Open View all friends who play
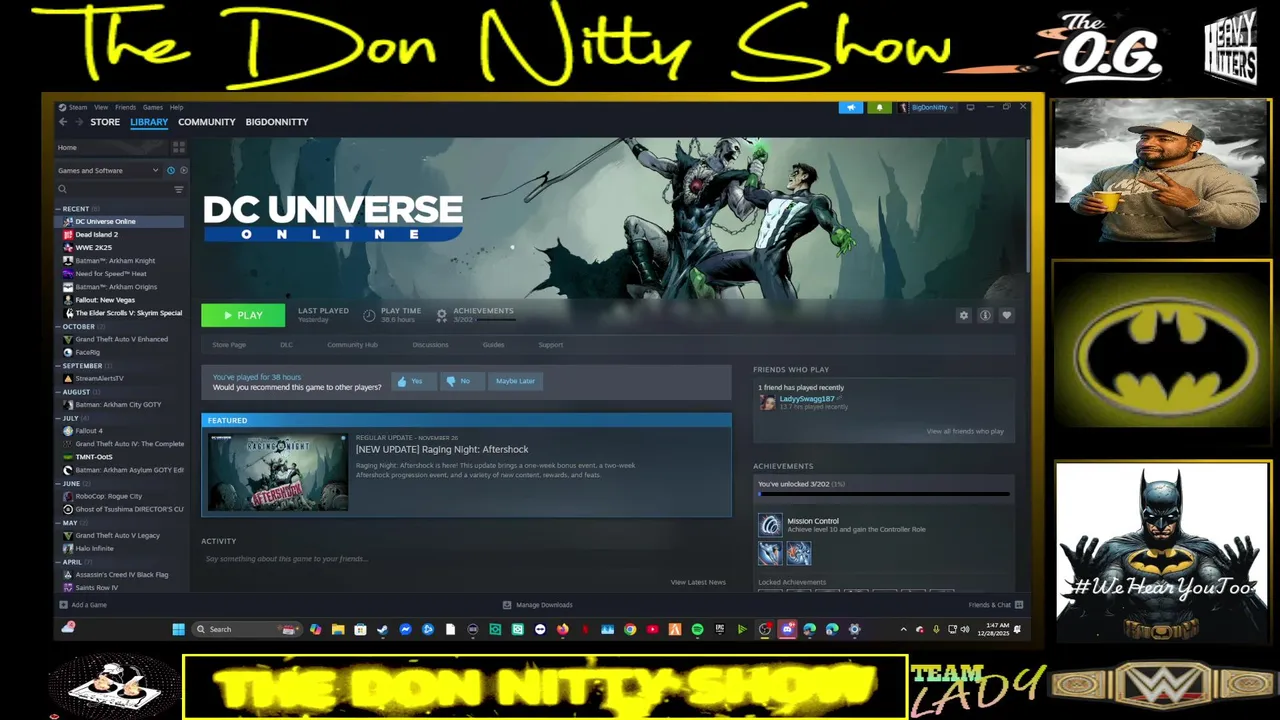This screenshot has height=720, width=1280. click(x=965, y=431)
